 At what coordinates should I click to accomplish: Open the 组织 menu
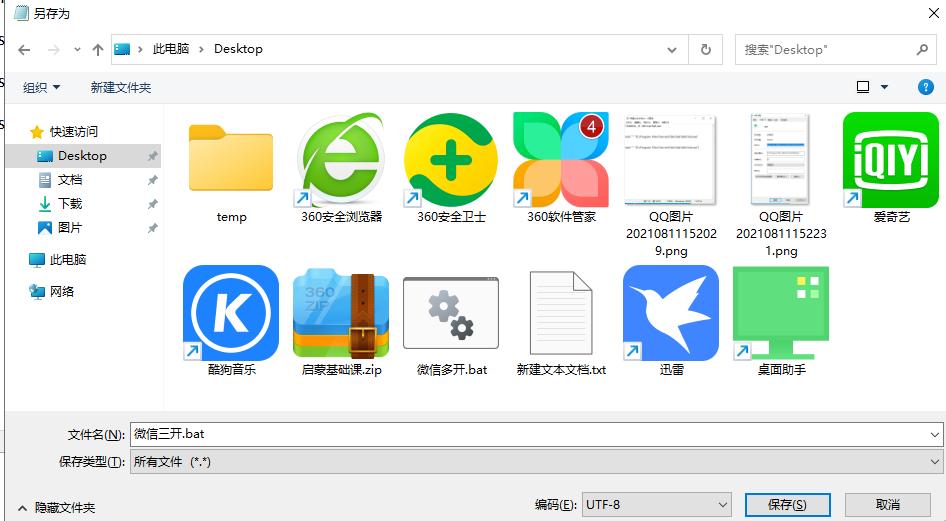[41, 87]
